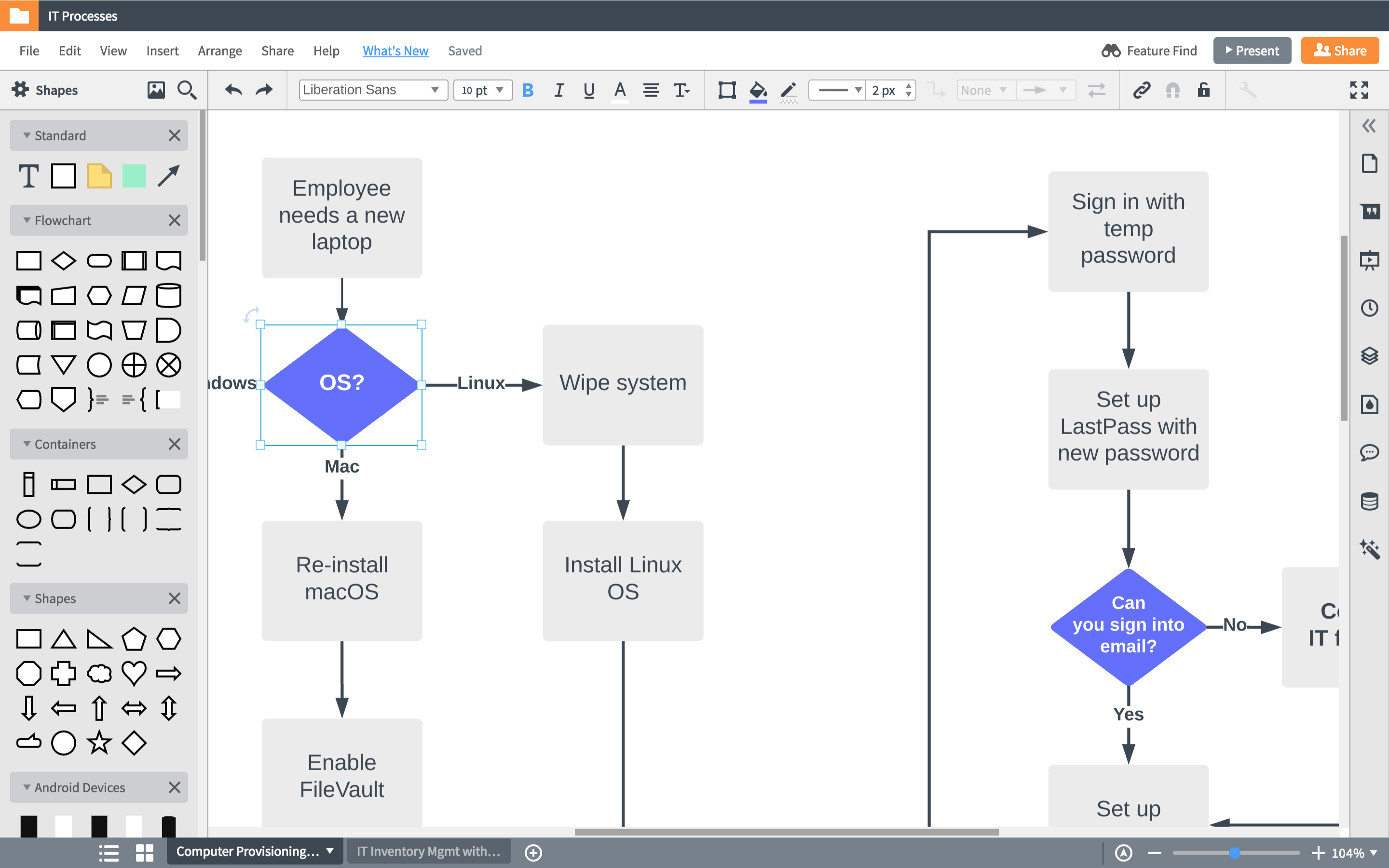Open the Arrange menu
Screen dimensions: 1389x868
pos(220,51)
